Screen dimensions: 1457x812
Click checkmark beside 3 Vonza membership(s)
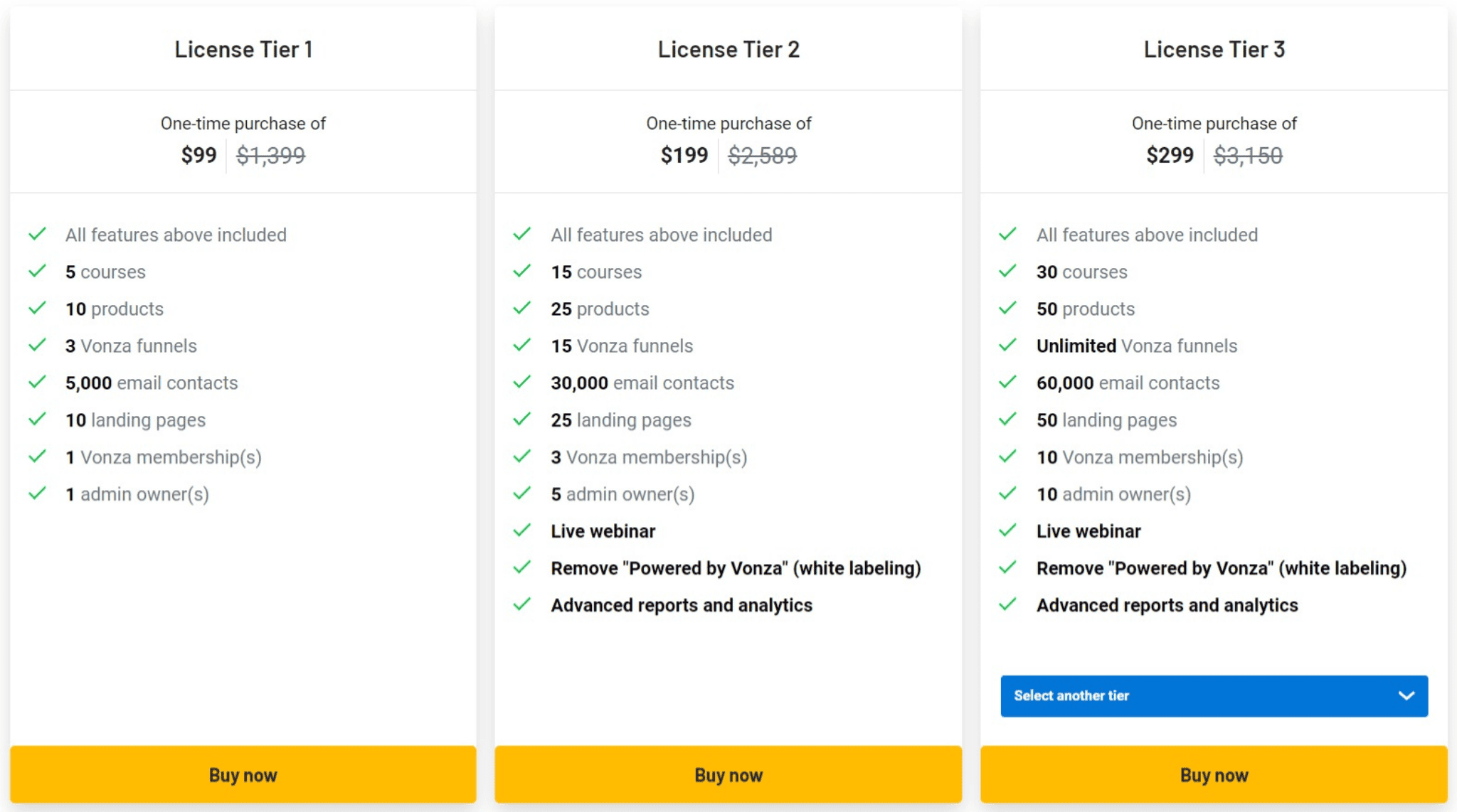click(522, 456)
